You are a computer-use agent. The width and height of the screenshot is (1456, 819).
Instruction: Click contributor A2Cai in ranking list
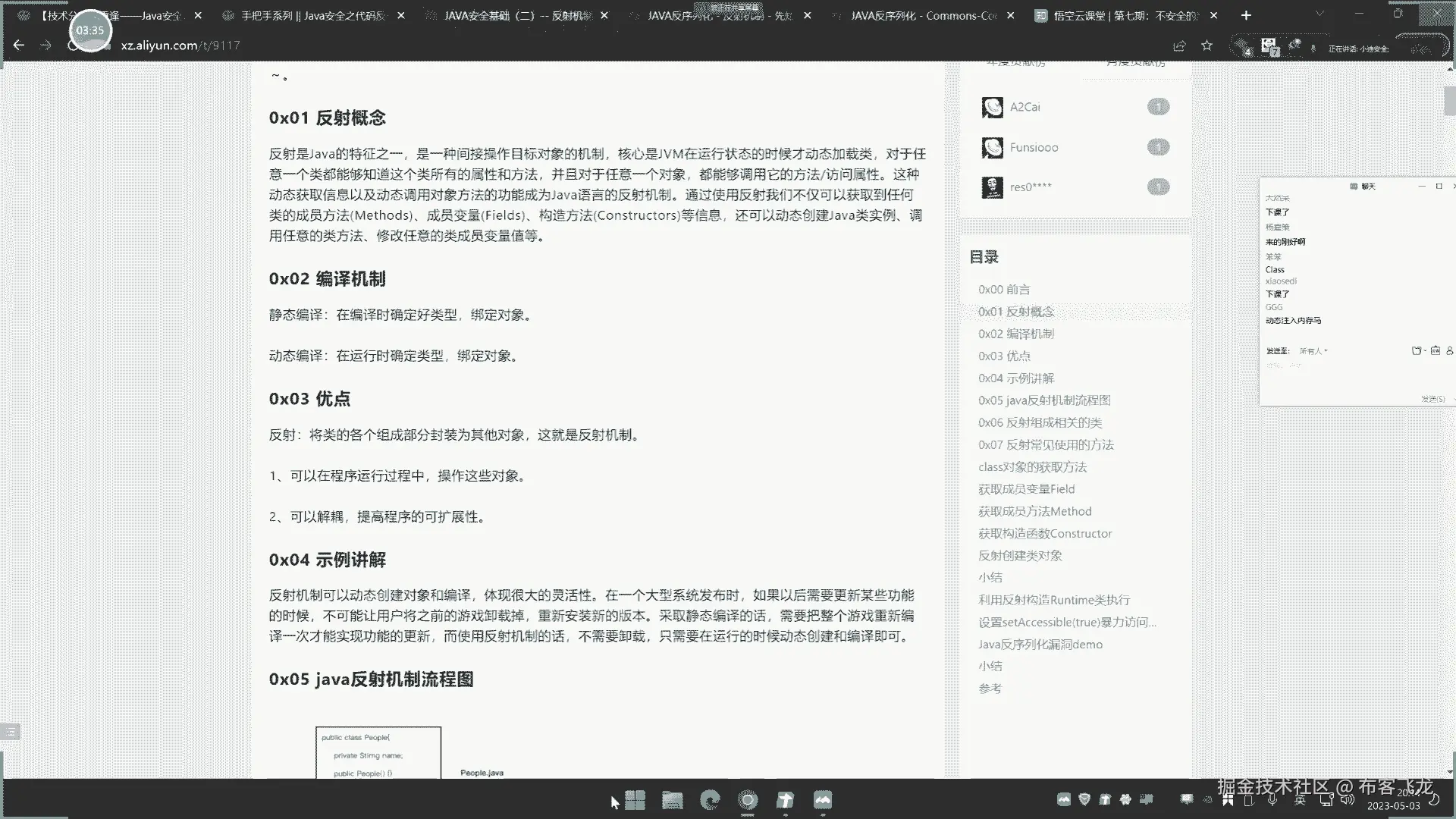point(1025,107)
